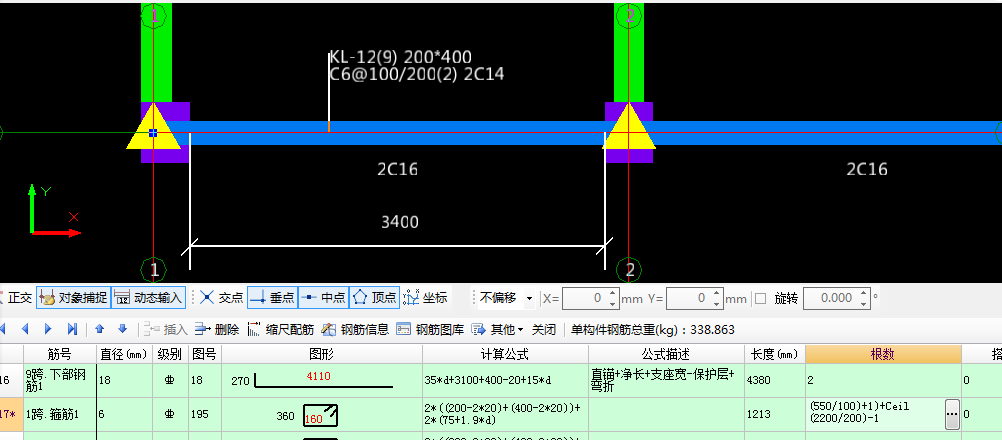
Task: Toggle 对象捕捉 object snap
Action: point(72,298)
